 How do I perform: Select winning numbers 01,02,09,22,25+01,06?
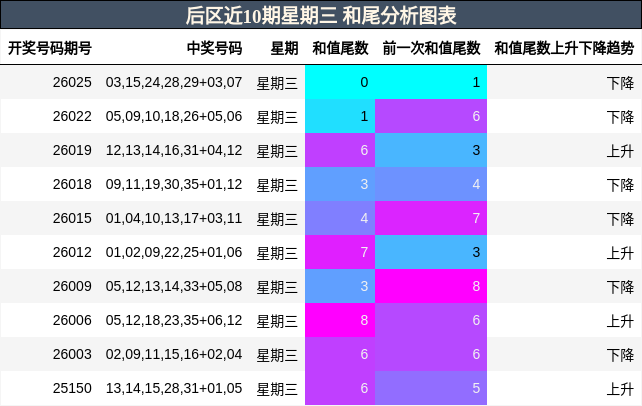pyautogui.click(x=174, y=252)
